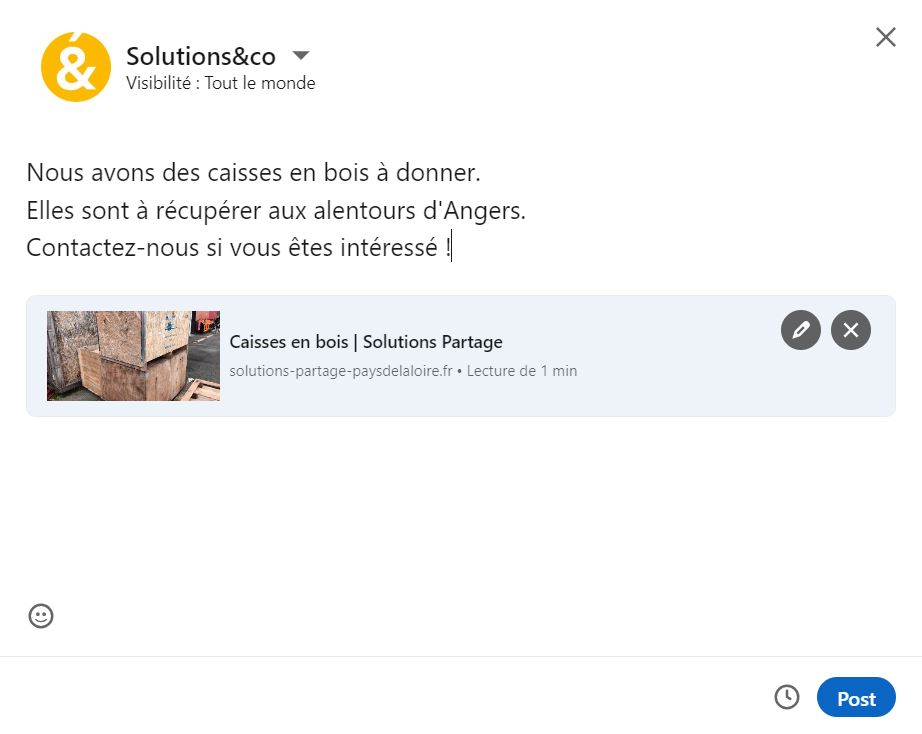Click empty editor area below the link preview

click(460, 510)
